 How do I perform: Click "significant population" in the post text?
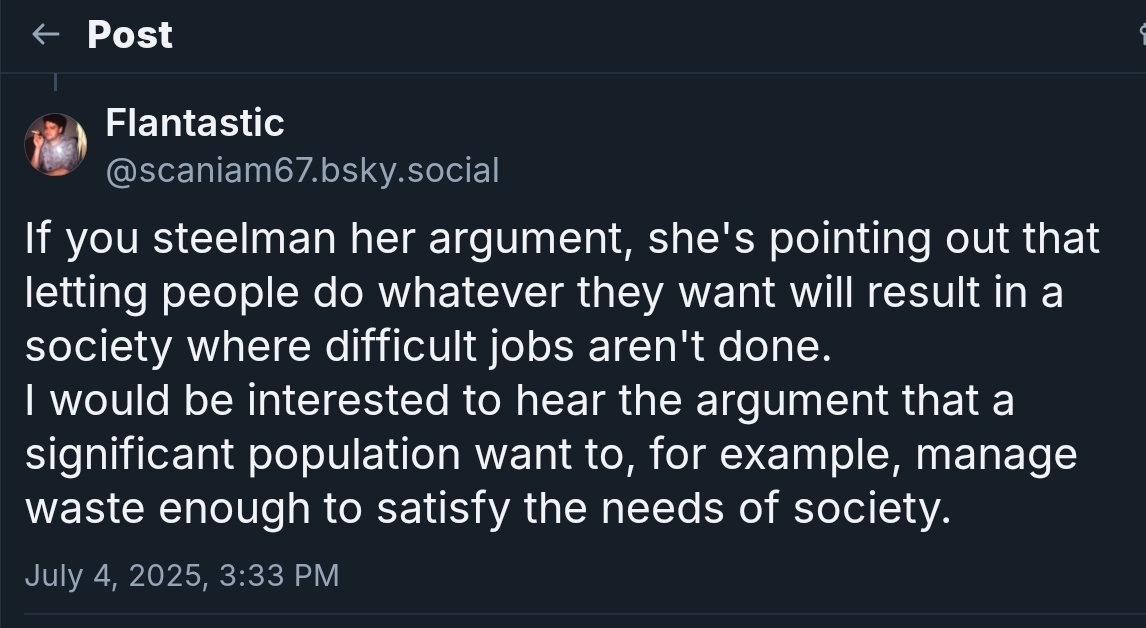[243, 455]
